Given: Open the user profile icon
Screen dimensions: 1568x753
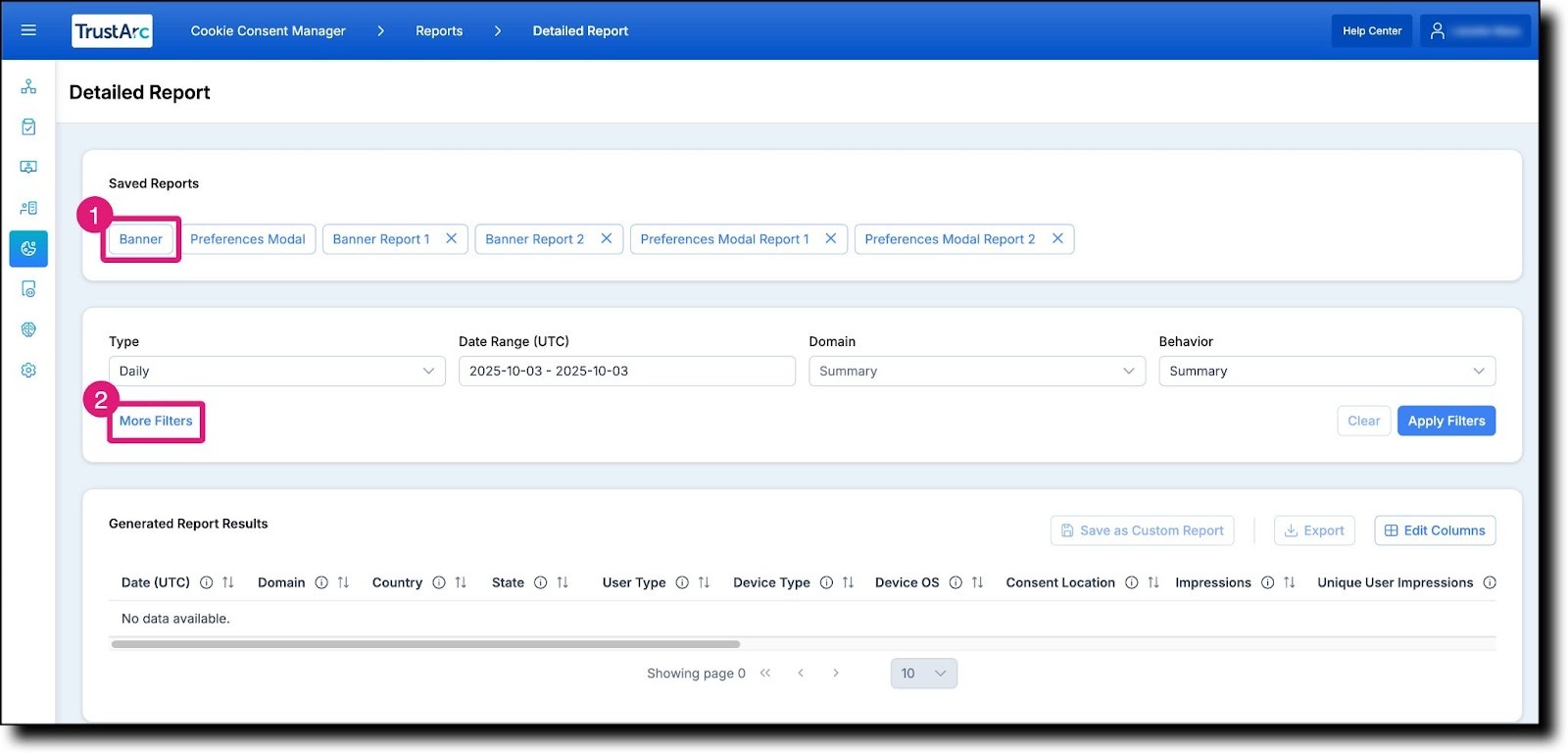Looking at the screenshot, I should coord(1438,31).
